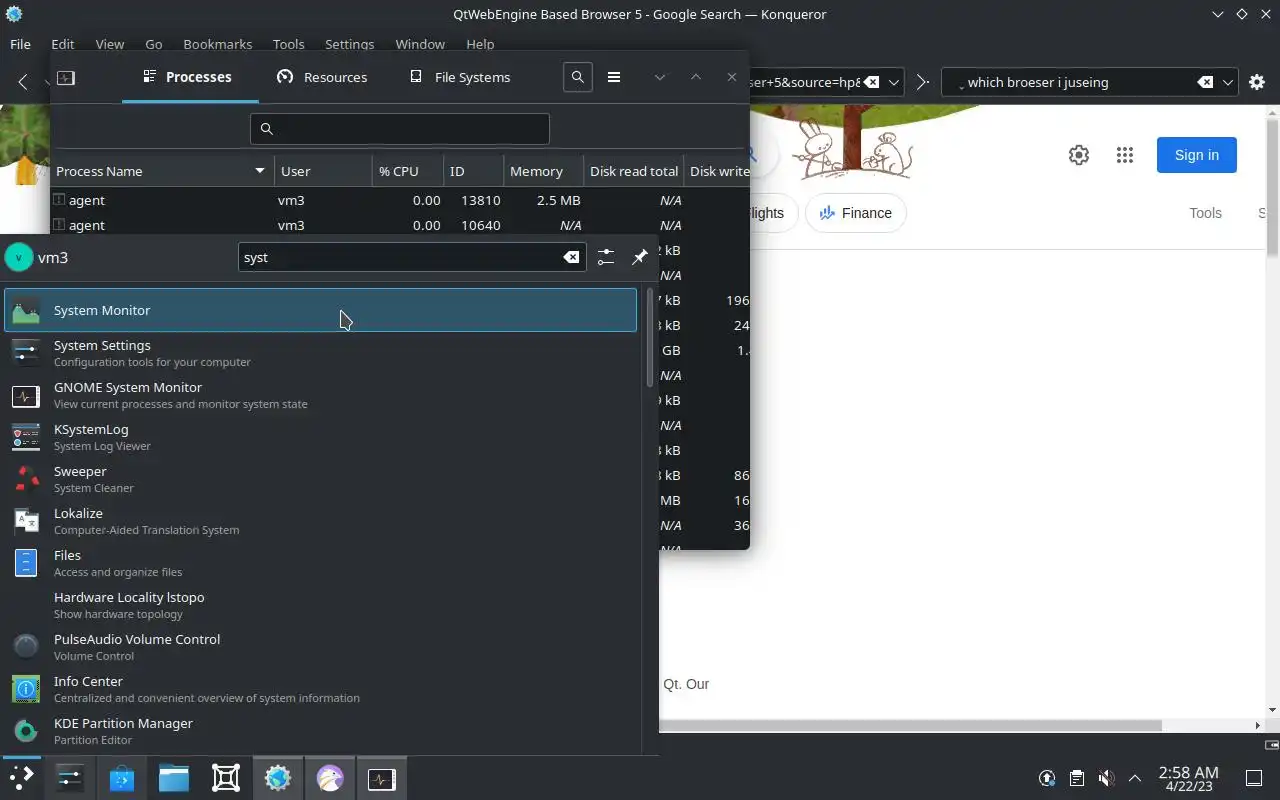Open Dolphin file manager in taskbar
Viewport: 1280px width, 800px height.
click(x=174, y=778)
